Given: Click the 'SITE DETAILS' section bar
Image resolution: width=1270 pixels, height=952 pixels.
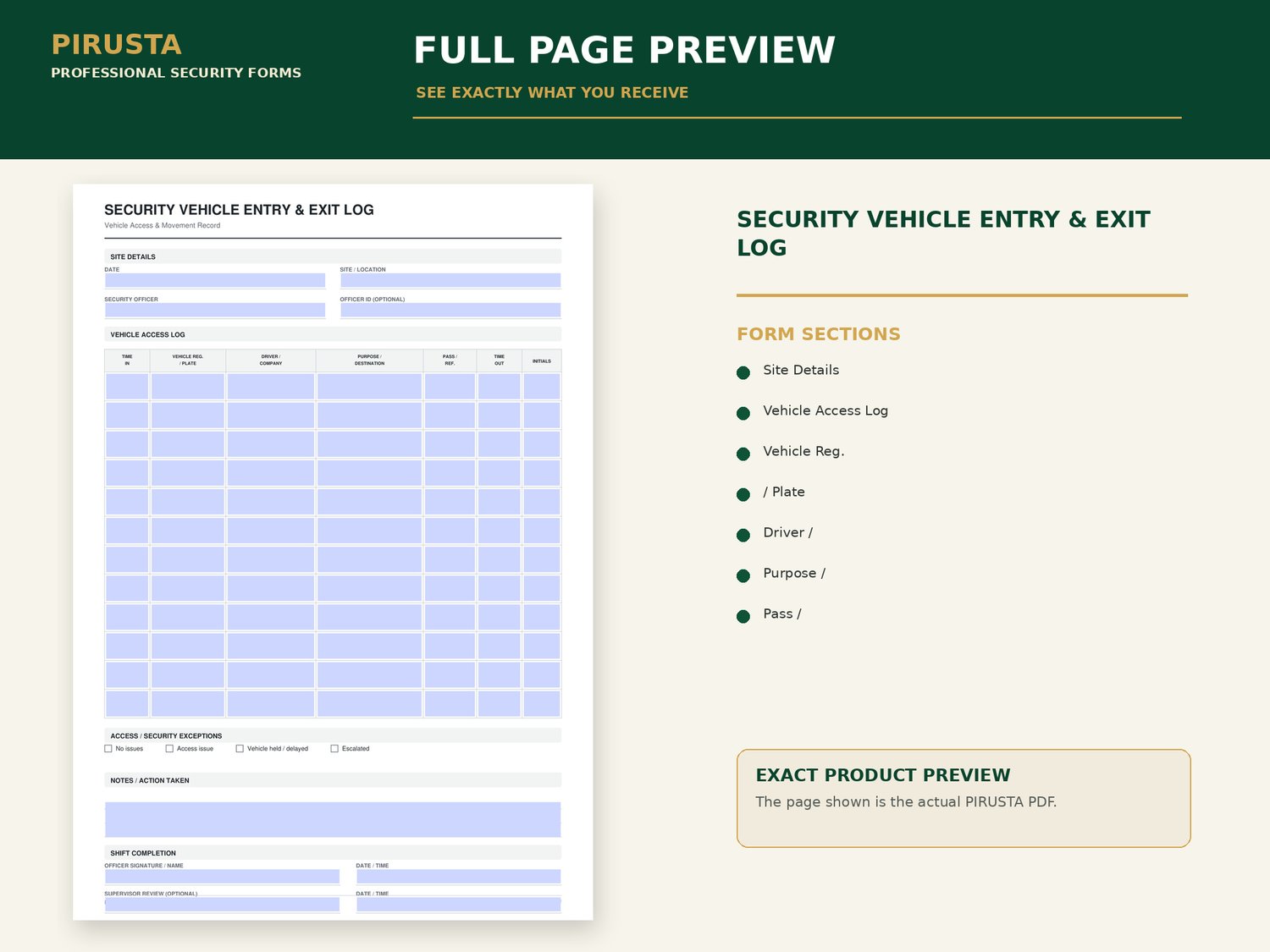Looking at the screenshot, I should (333, 256).
